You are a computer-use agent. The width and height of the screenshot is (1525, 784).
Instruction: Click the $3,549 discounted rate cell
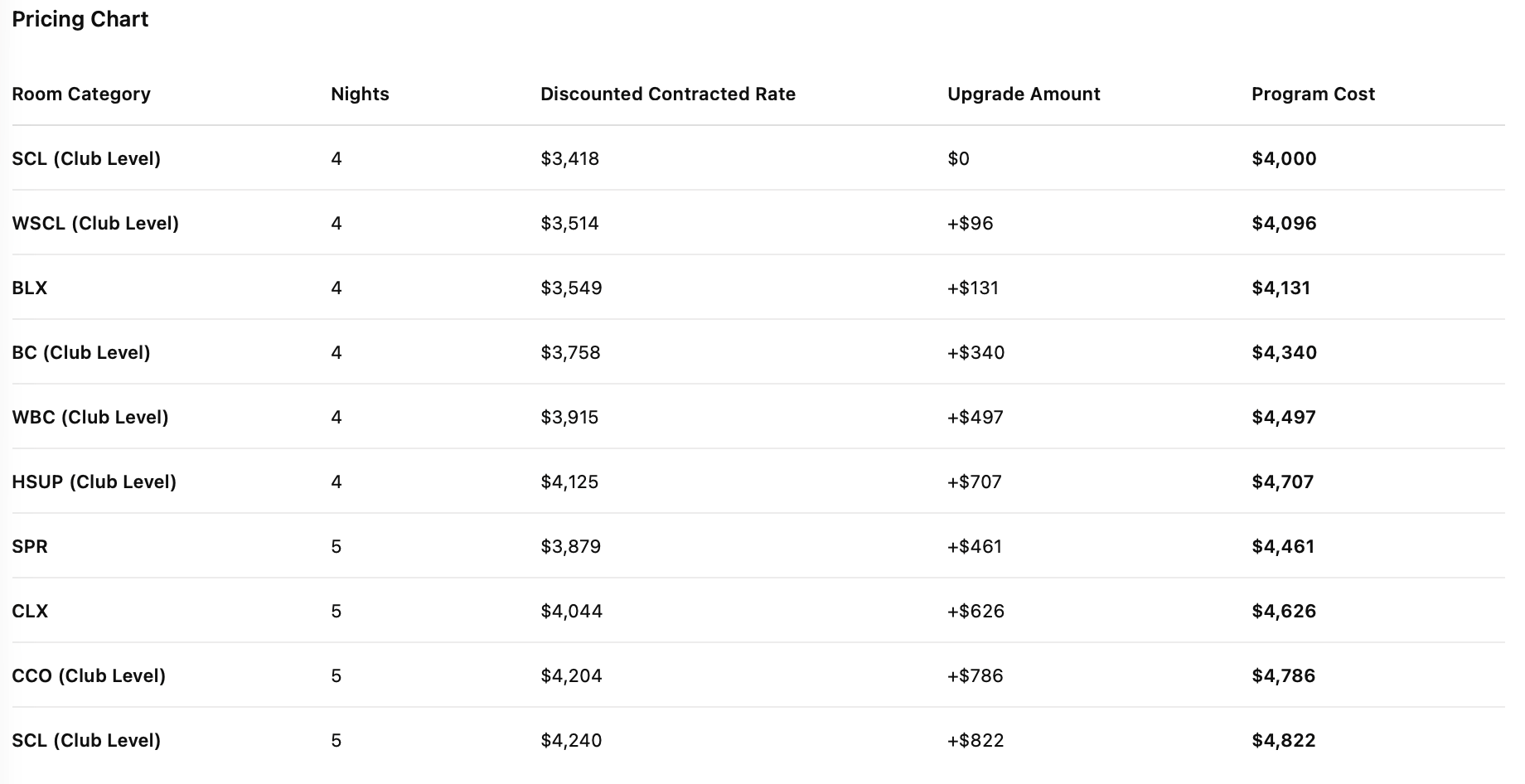pyautogui.click(x=571, y=288)
